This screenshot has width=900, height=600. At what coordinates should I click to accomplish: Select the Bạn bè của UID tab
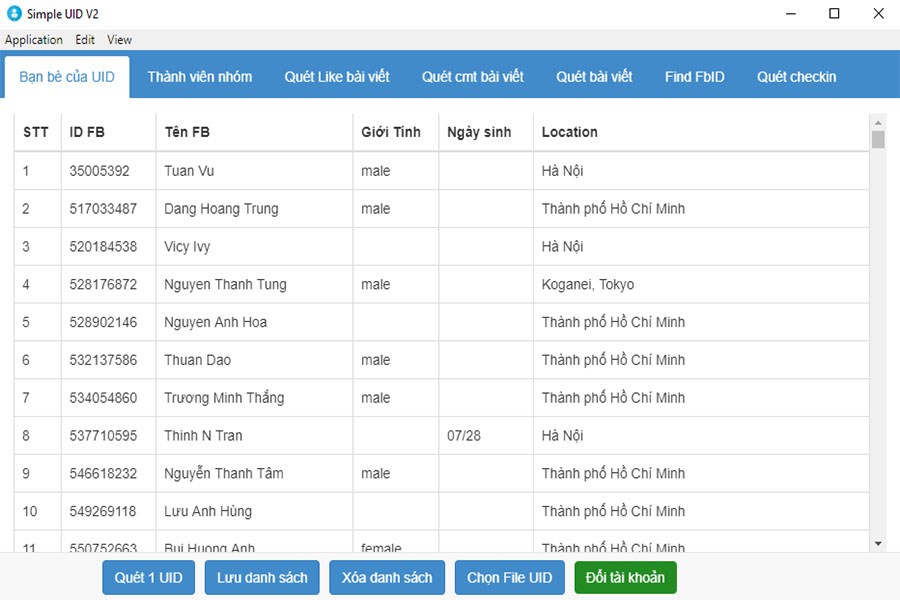(x=66, y=76)
